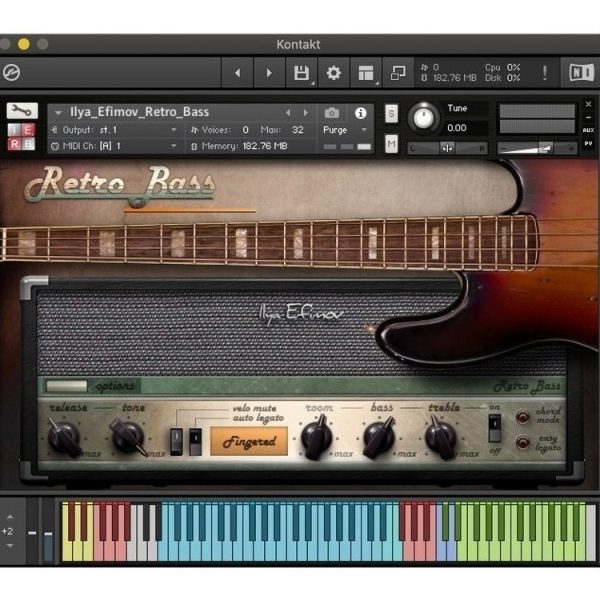Image resolution: width=600 pixels, height=600 pixels.
Task: Open instrument edit mode wrench icon
Action: (22, 111)
